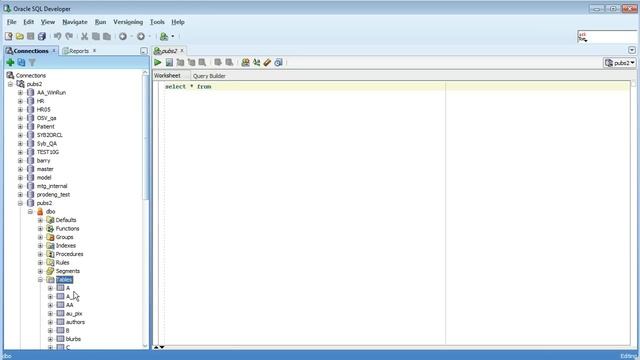The height and width of the screenshot is (360, 640).
Task: Apply filter in Connections panel
Action: (x=32, y=62)
